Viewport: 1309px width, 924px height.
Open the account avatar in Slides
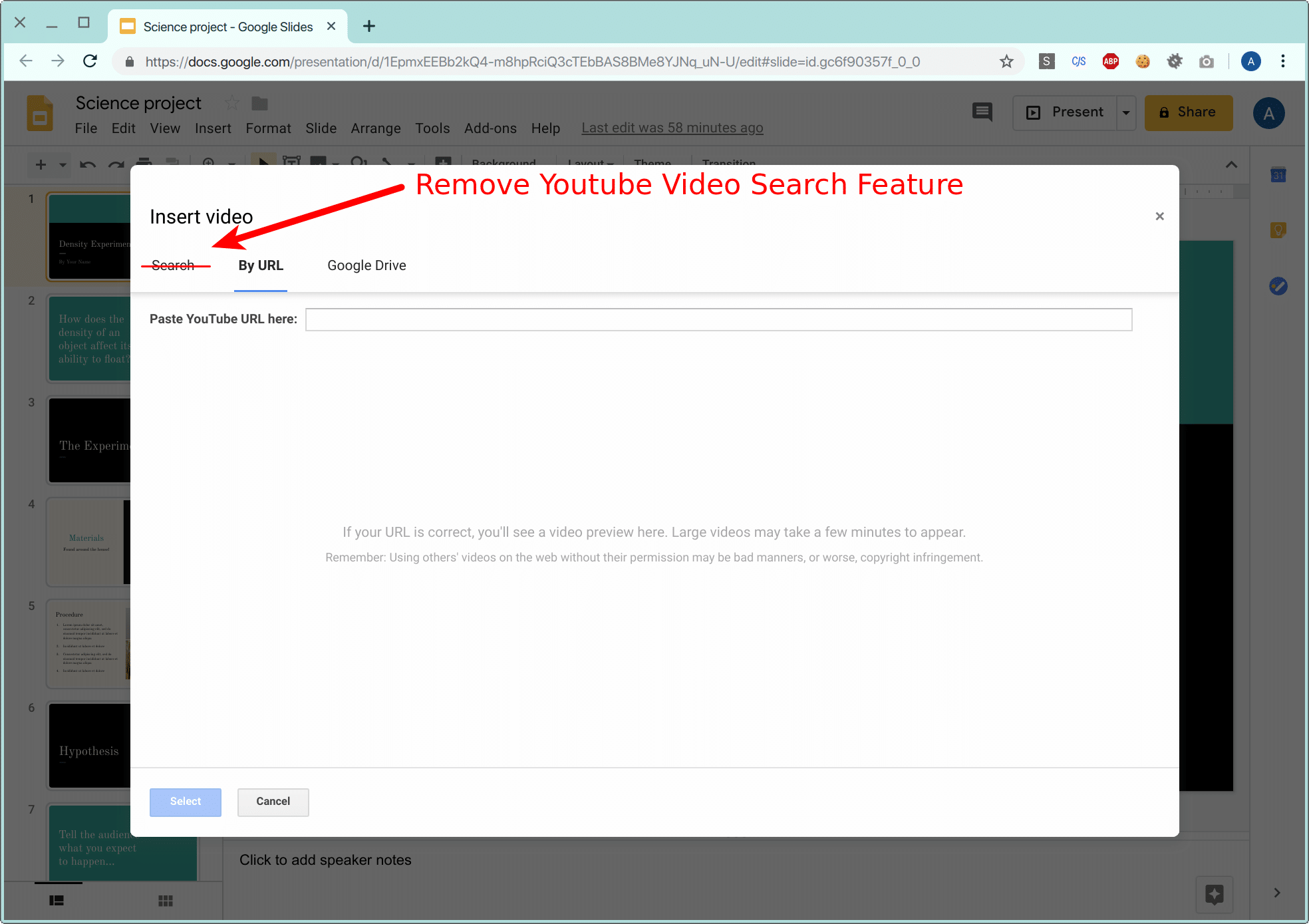[x=1268, y=113]
